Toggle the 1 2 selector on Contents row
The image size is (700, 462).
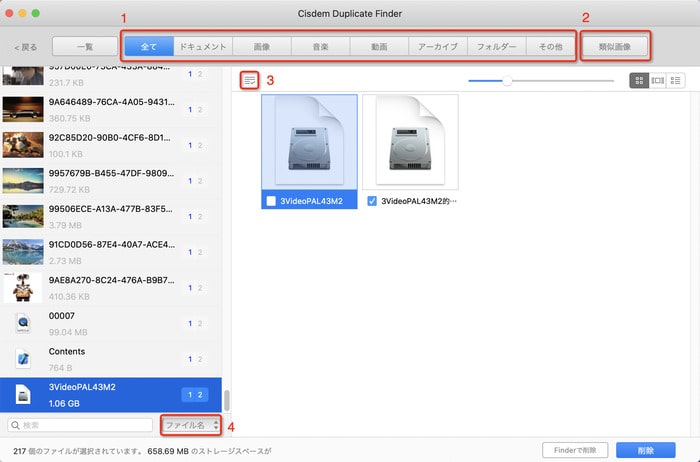[196, 359]
